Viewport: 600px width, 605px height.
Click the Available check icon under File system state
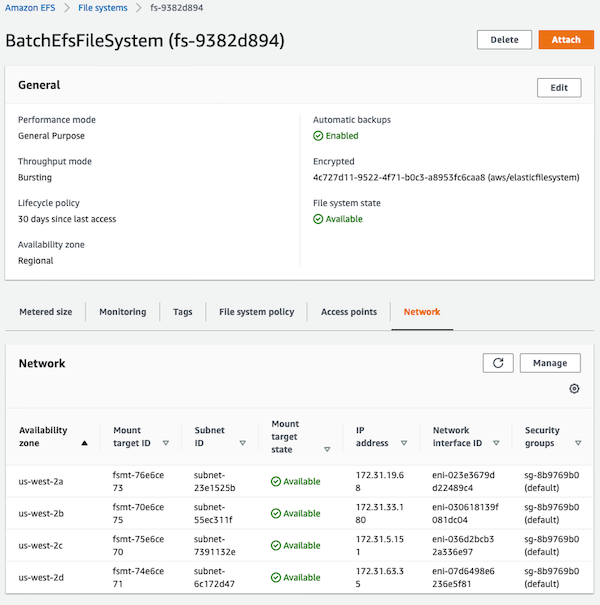(318, 219)
